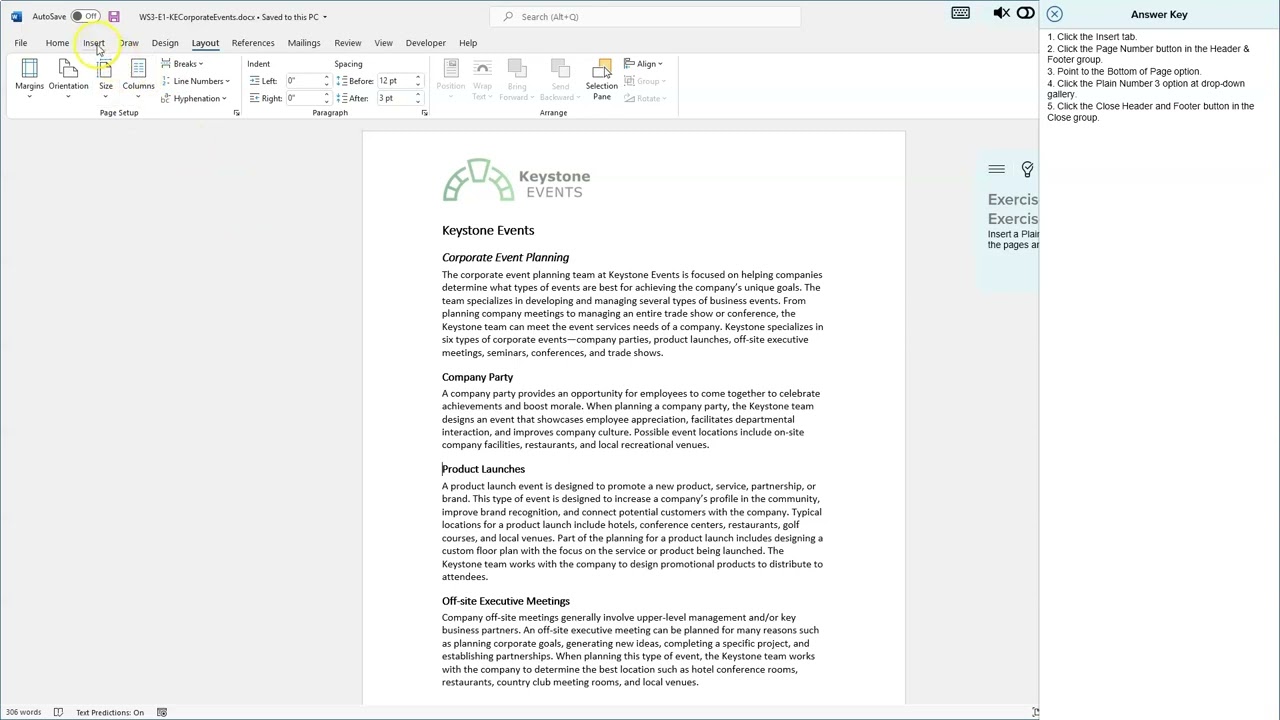Click the Product Launches heading

click(483, 469)
